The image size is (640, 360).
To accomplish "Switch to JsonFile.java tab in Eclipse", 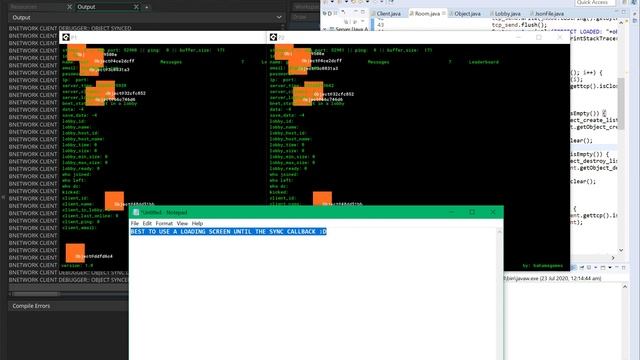I will pyautogui.click(x=547, y=13).
